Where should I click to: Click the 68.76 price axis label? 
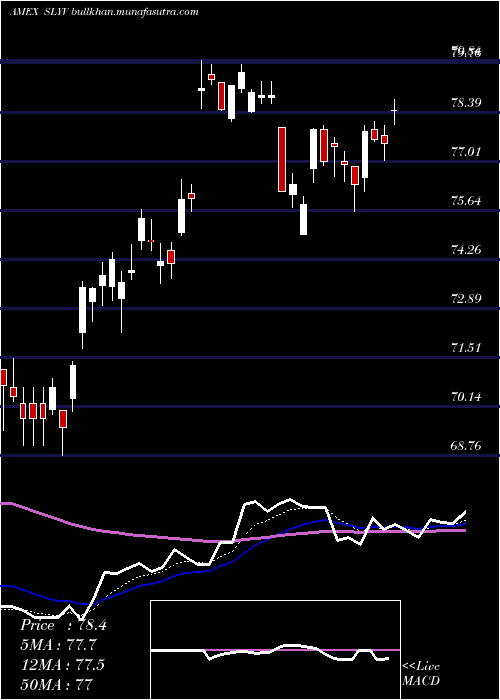[x=466, y=446]
